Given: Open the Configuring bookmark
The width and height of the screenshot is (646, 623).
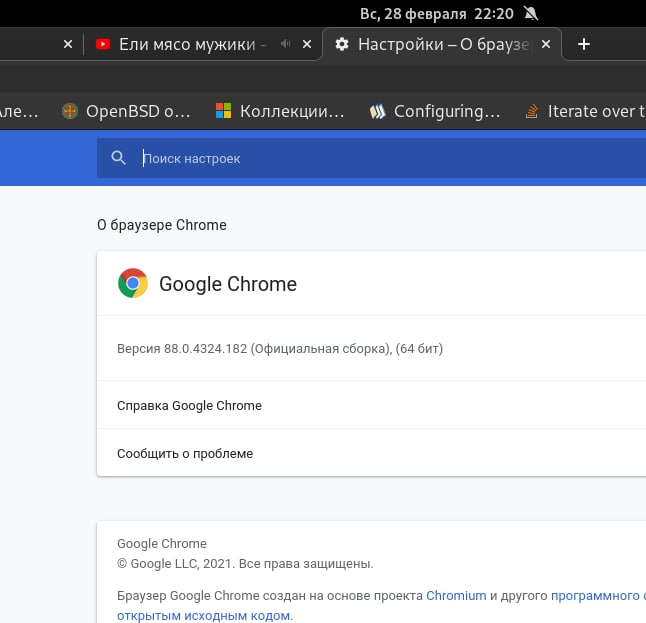Looking at the screenshot, I should click(435, 111).
